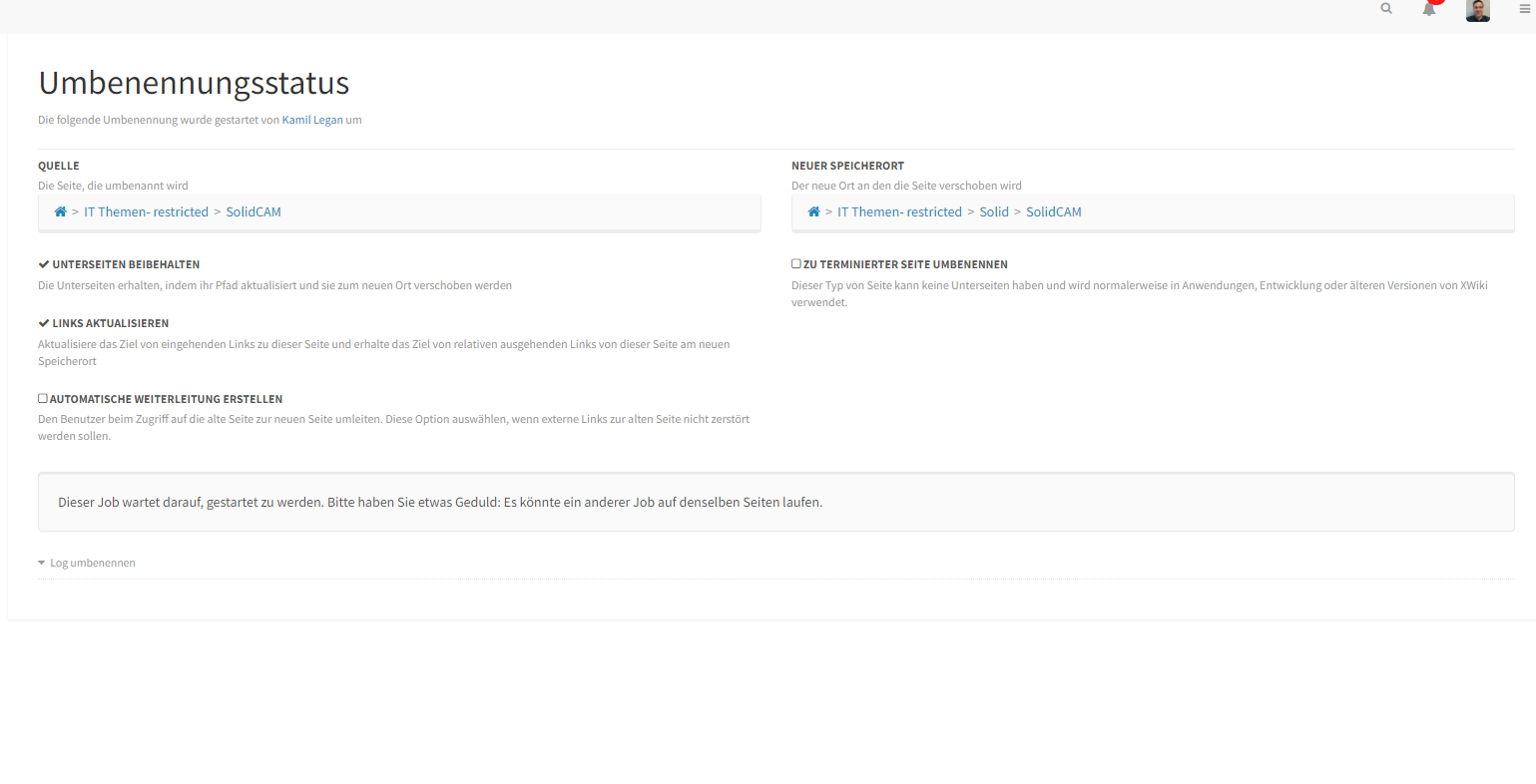Viewport: 1536px width, 784px height.
Task: Click ZU TERMINIERTER SEITE UMBENENNEN label text
Action: coord(905,264)
